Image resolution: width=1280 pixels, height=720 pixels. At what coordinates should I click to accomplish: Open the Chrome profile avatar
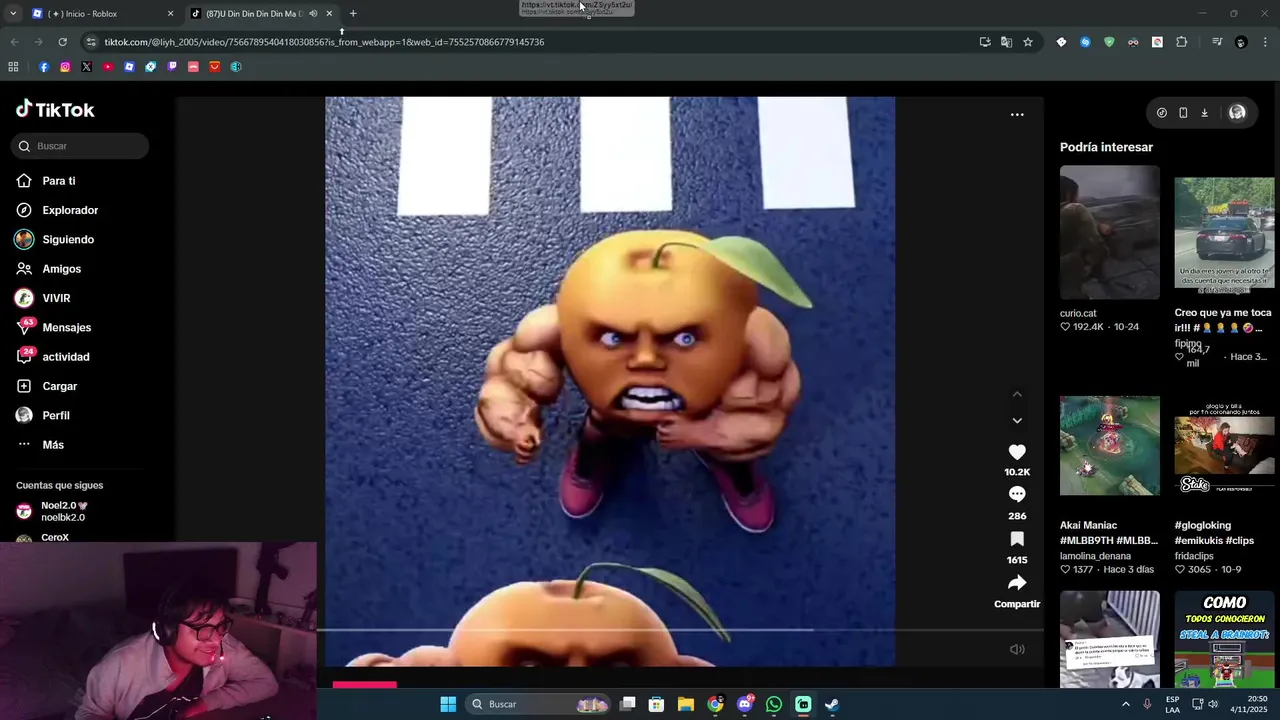point(1241,42)
